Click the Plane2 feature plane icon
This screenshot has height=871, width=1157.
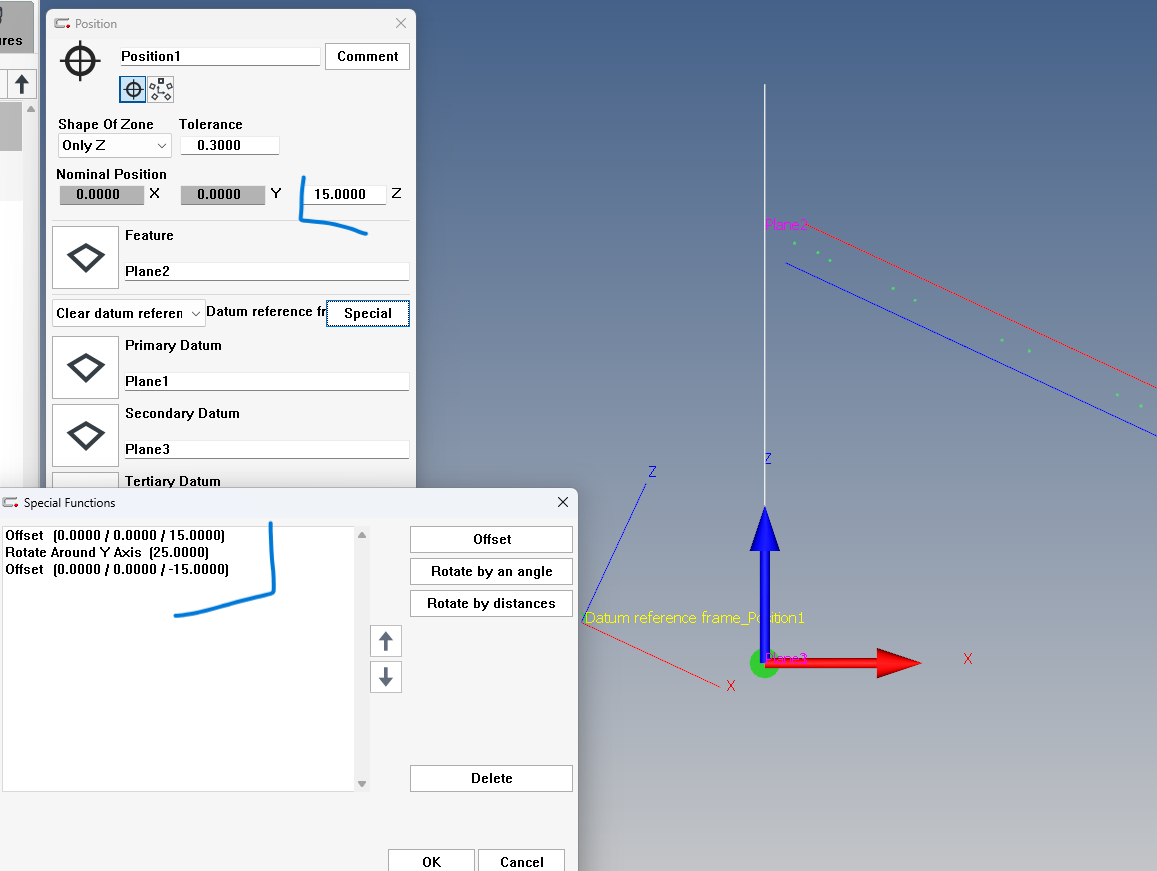click(85, 258)
